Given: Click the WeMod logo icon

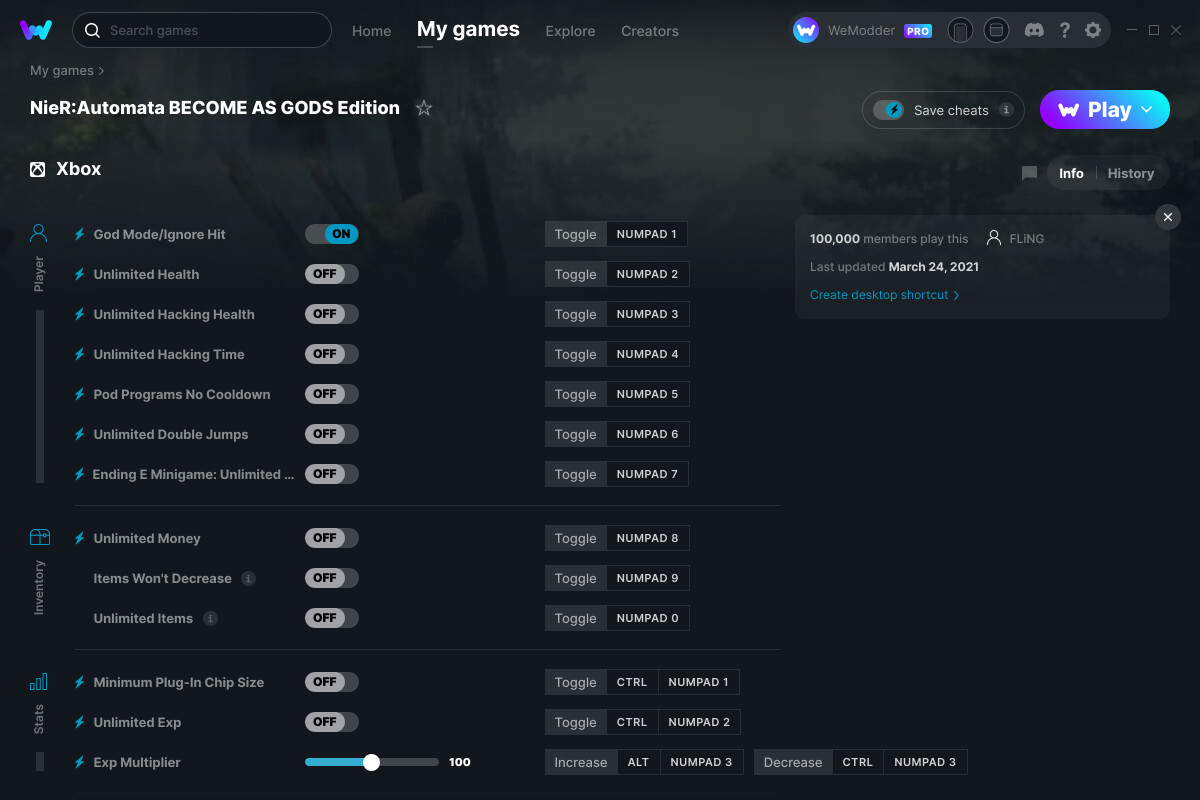Looking at the screenshot, I should click(36, 30).
